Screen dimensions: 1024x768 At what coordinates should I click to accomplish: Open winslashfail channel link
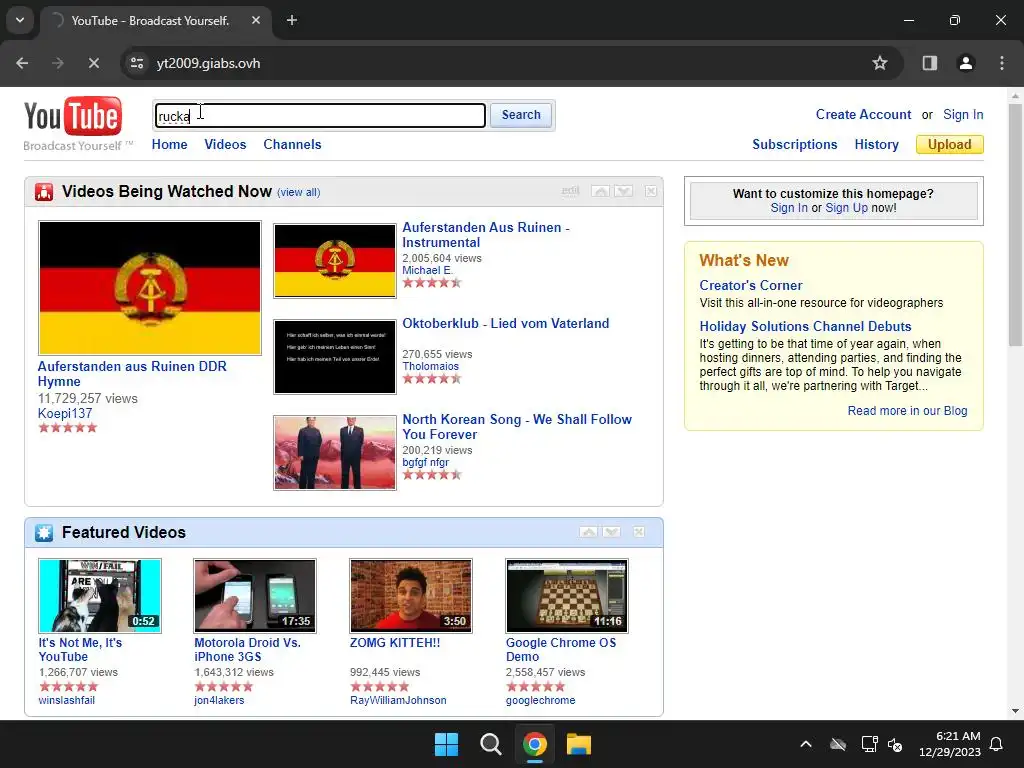point(67,700)
